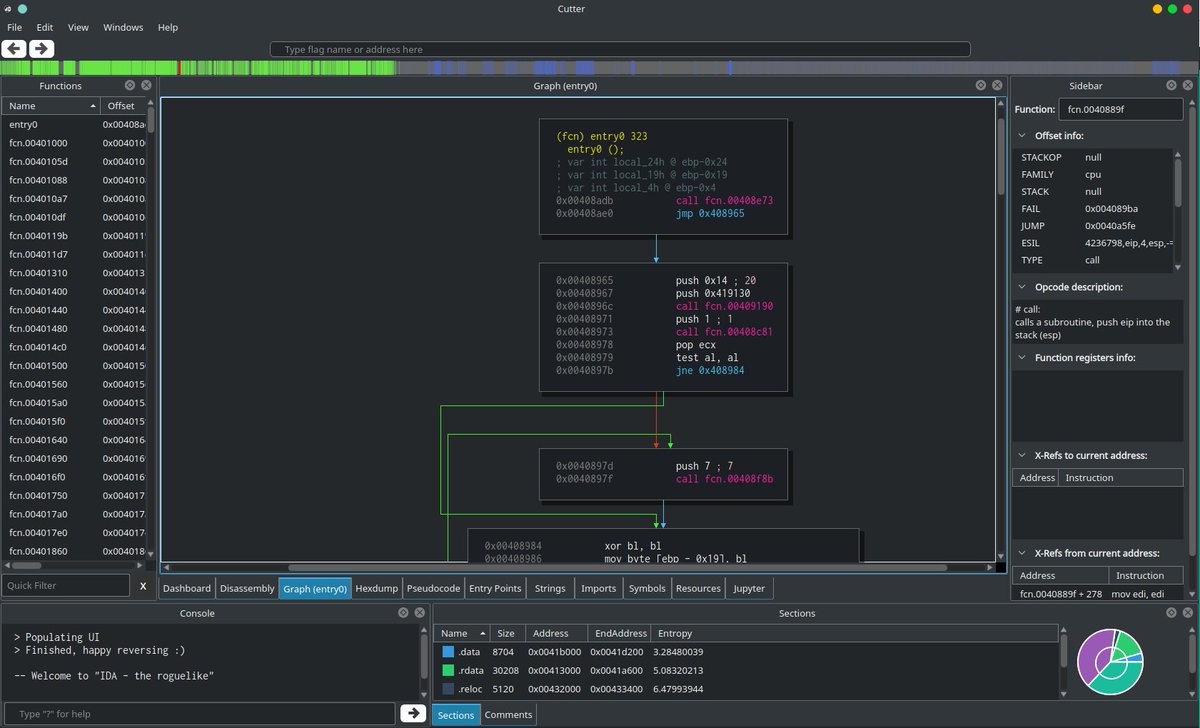Collapse X-Refs from current address section
Viewport: 1200px width, 728px height.
tap(1021, 553)
